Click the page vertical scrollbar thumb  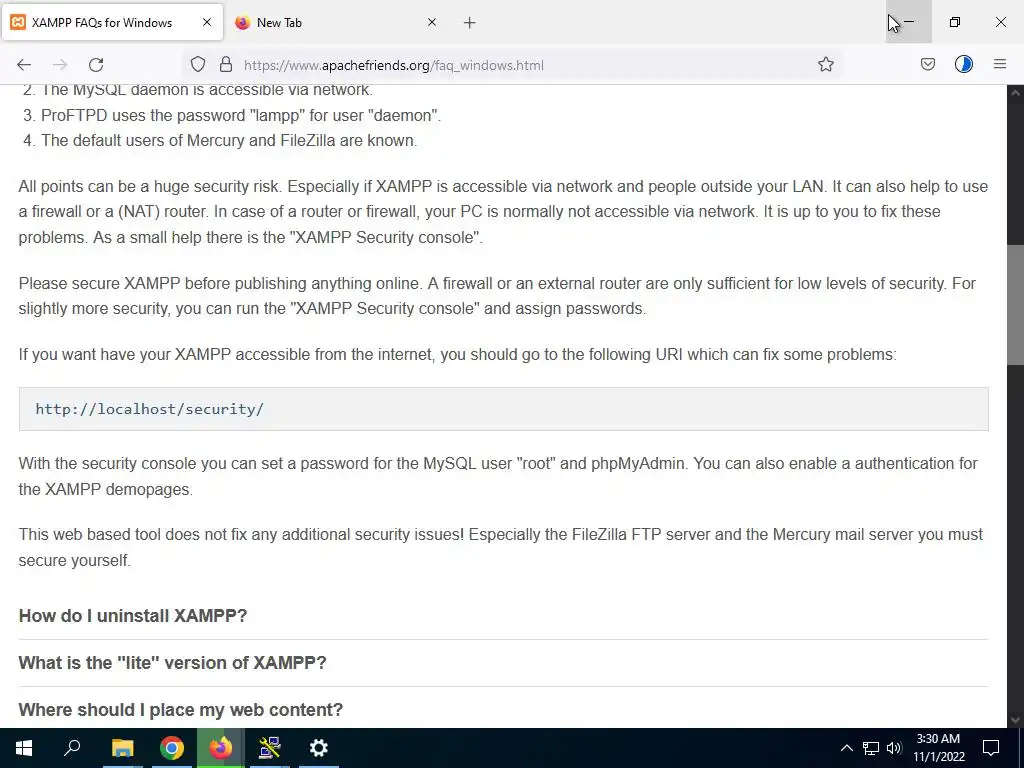tap(1015, 305)
